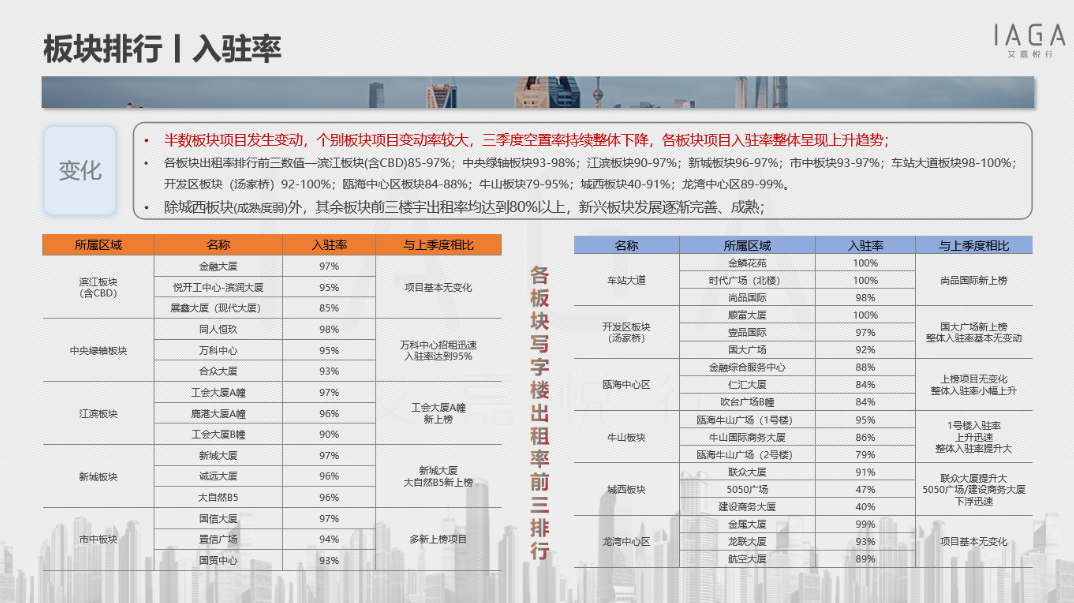This screenshot has height=603, width=1074.
Task: Select cell 滨江板块 (含CBD)
Action: [98, 287]
